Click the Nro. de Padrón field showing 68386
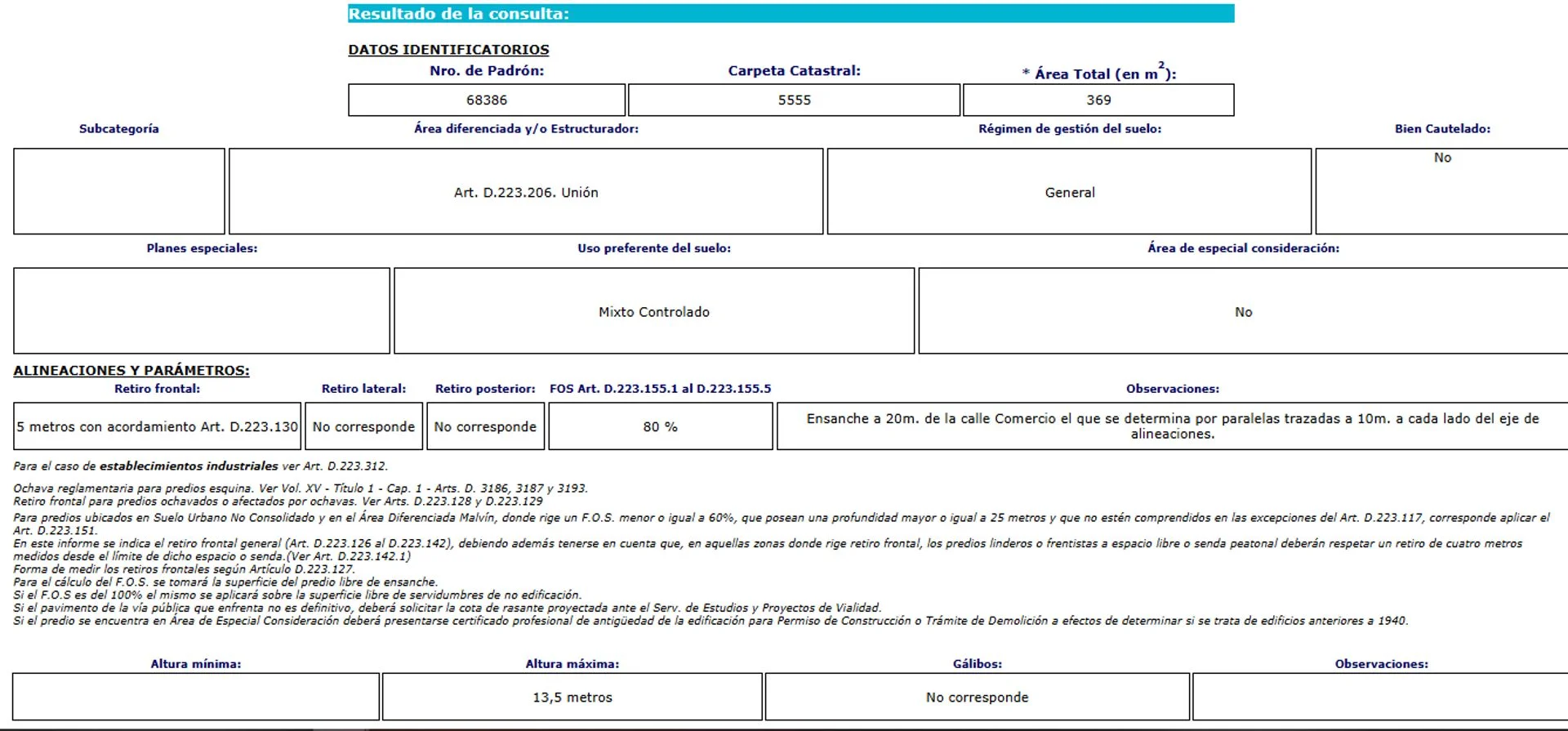The height and width of the screenshot is (731, 1568). (x=487, y=100)
